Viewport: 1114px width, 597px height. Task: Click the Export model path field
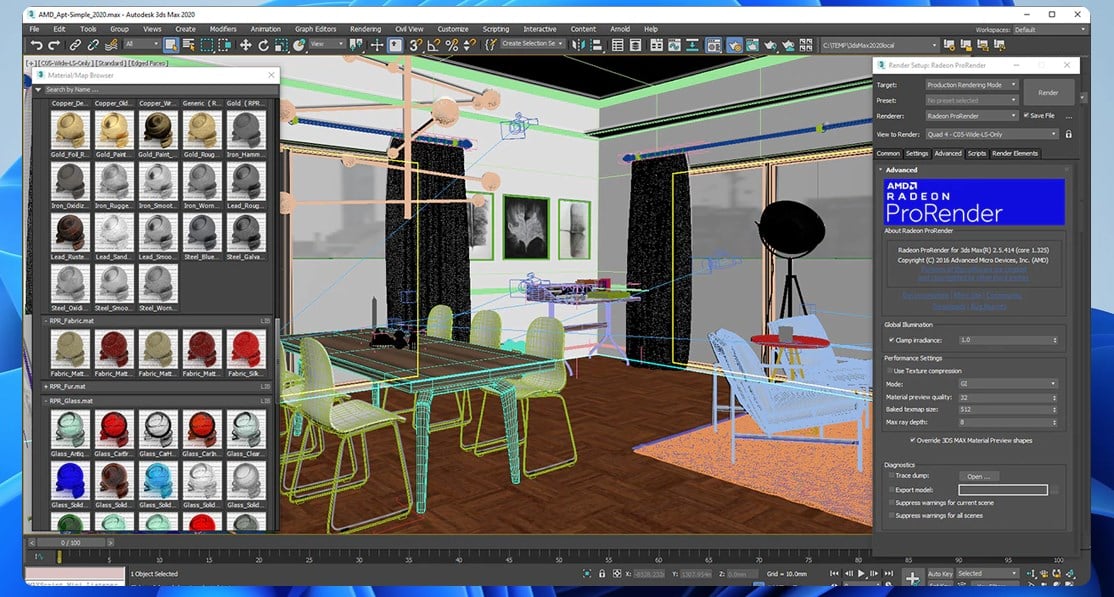1002,490
